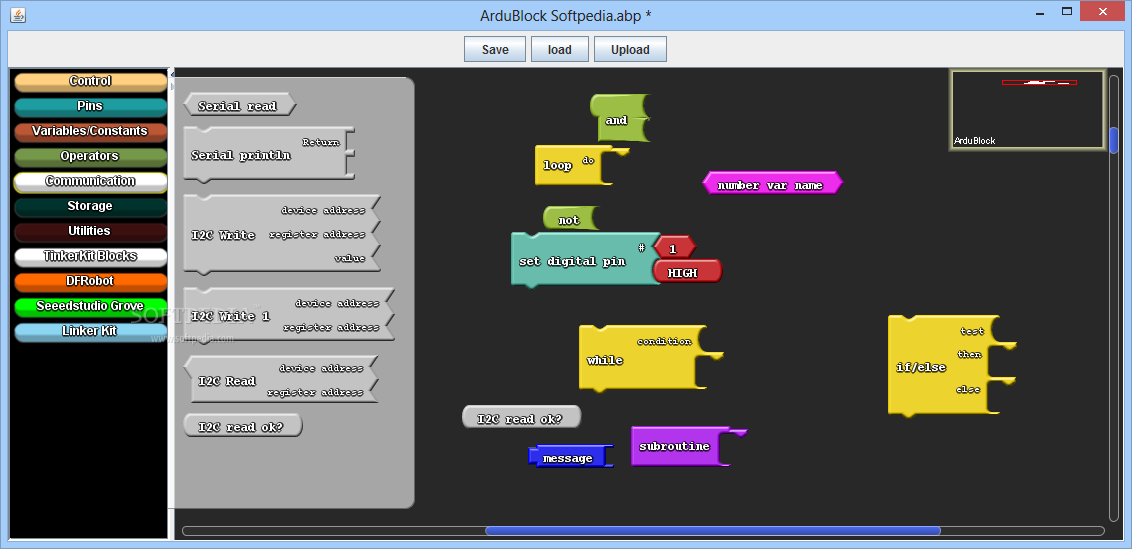Collapse the block drawer with the arrow

tap(172, 73)
